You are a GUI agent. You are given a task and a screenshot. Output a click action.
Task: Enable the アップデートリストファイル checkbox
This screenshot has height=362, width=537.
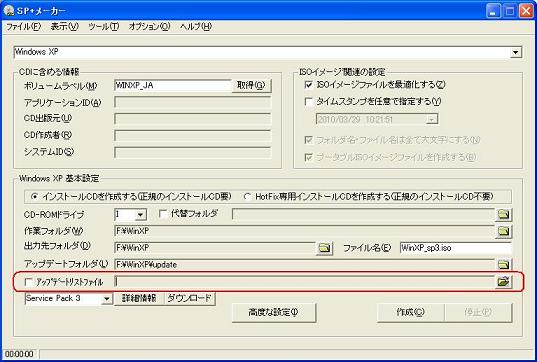coord(29,282)
